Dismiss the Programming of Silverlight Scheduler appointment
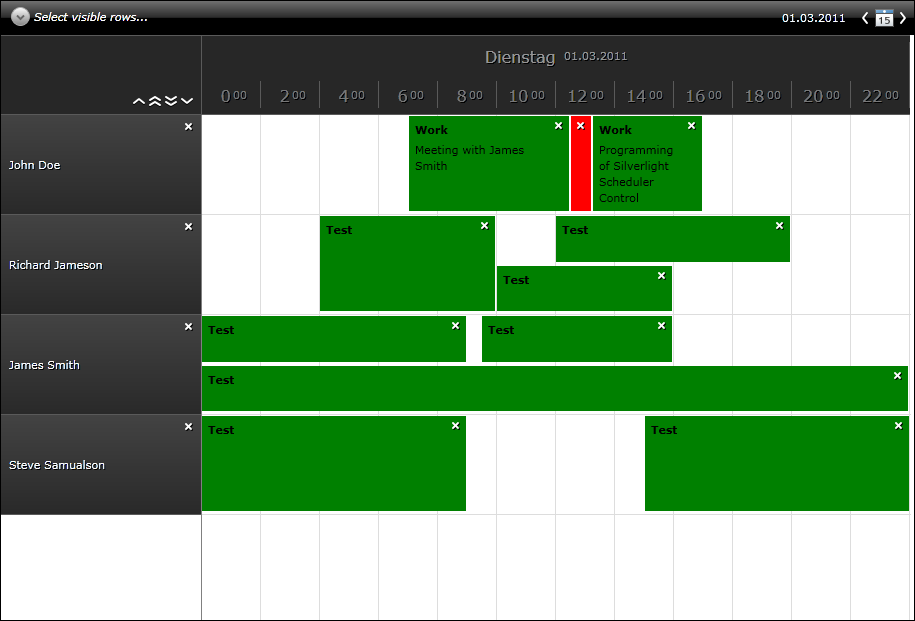915x621 pixels. 691,127
